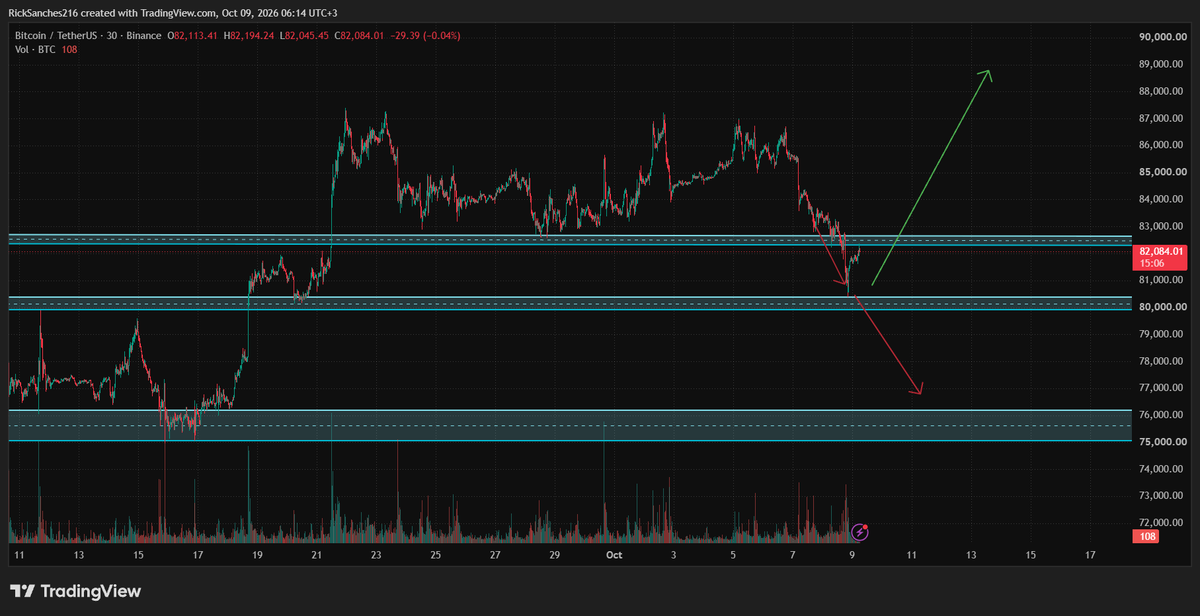Click the date label 21 on time axis

(316, 554)
